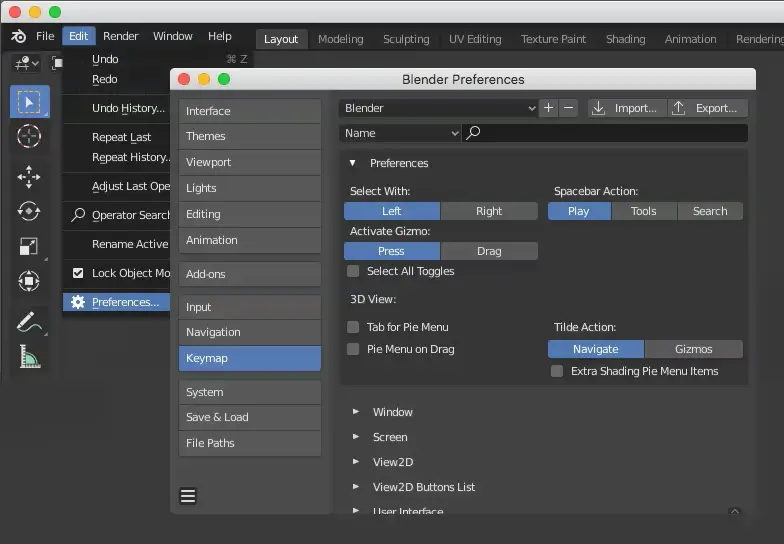The image size is (784, 544).
Task: Expand the Screen keymap section
Action: (x=356, y=436)
